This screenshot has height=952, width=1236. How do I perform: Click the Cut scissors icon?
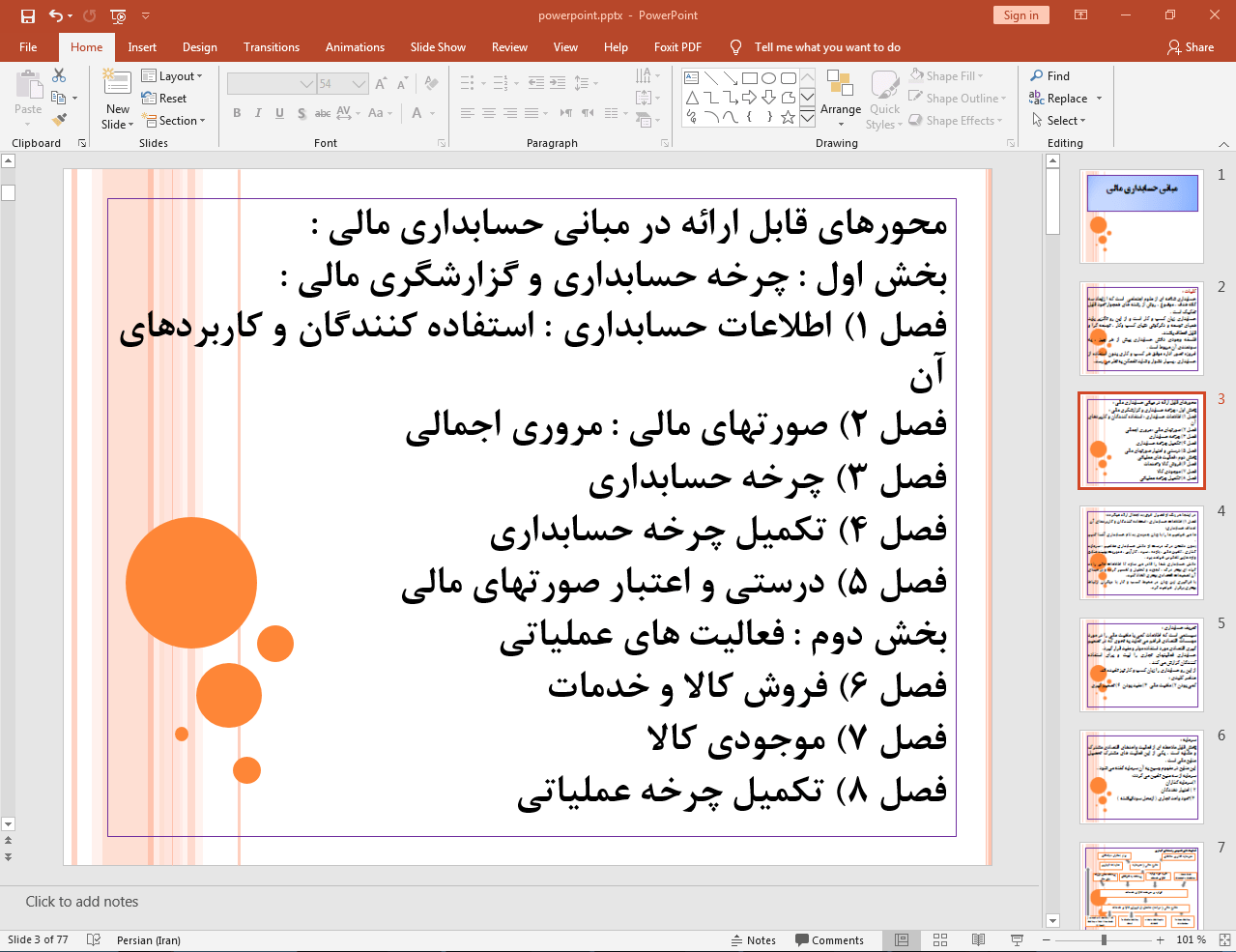59,75
